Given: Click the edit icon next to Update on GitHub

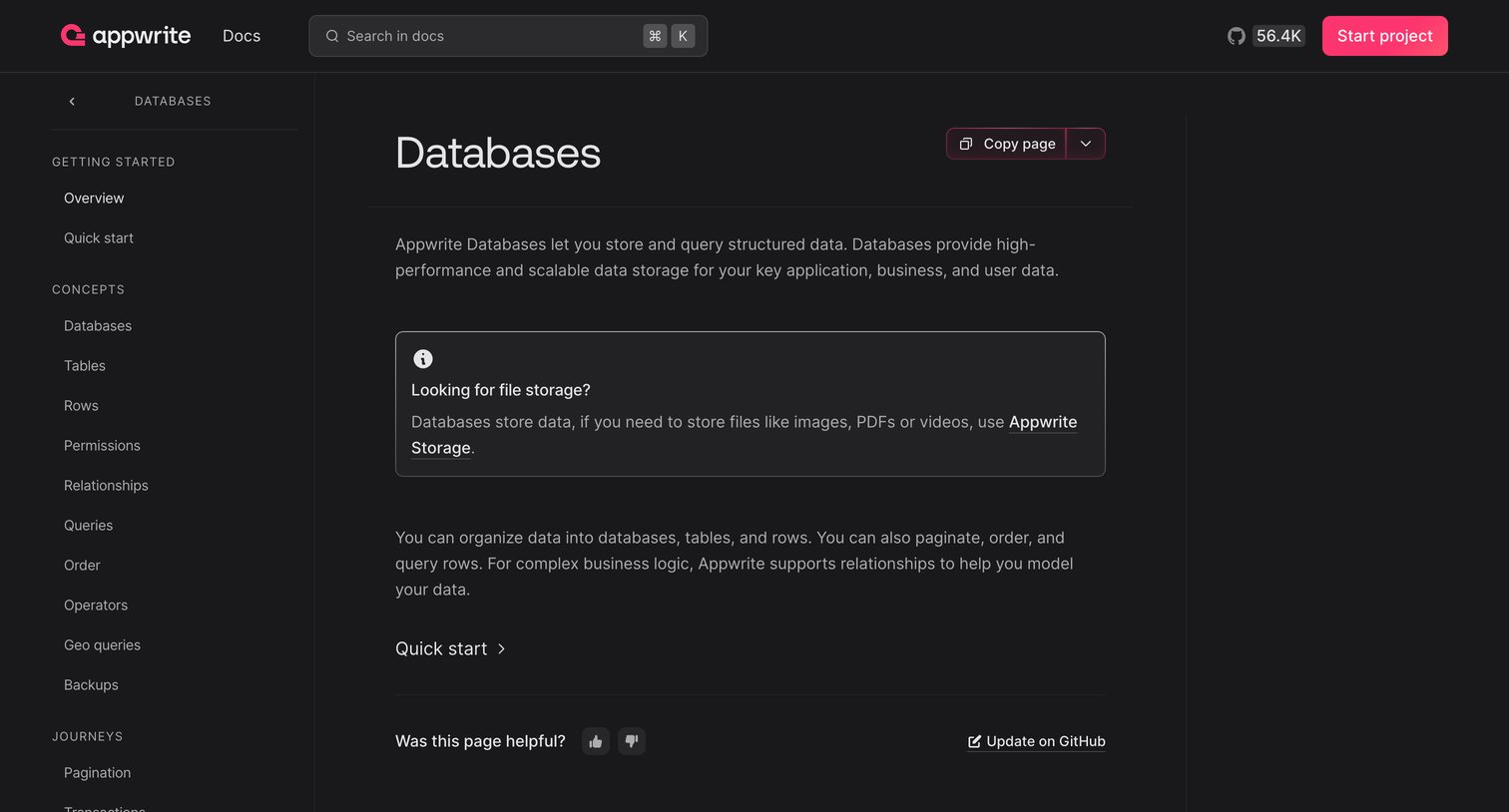Looking at the screenshot, I should (x=975, y=741).
